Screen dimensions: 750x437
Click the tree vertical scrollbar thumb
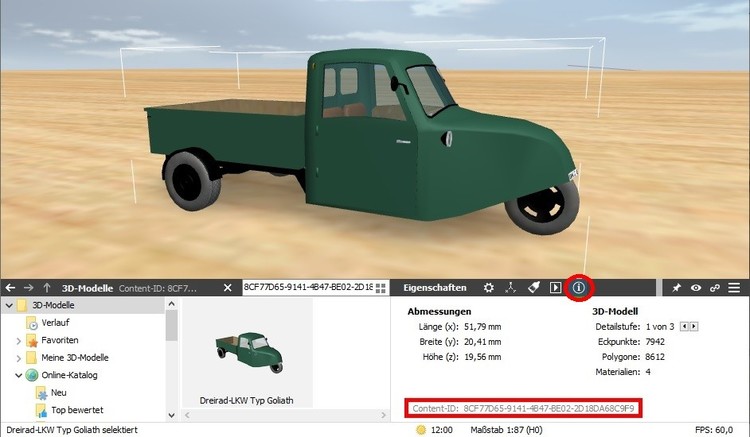[x=171, y=325]
